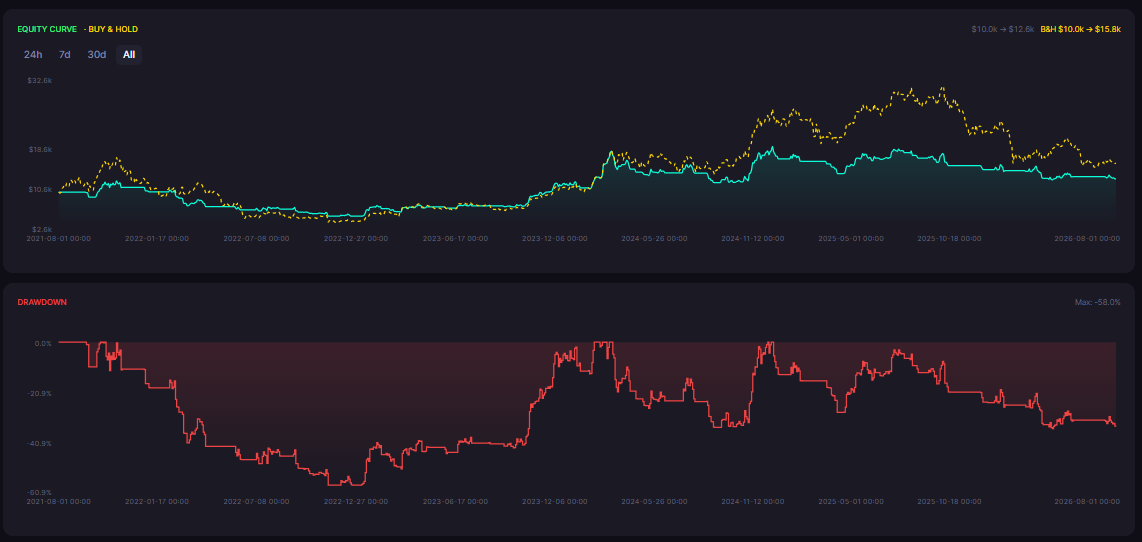Click 2024-11-12 date on equity chart axis
This screenshot has height=542, width=1142.
(x=753, y=238)
